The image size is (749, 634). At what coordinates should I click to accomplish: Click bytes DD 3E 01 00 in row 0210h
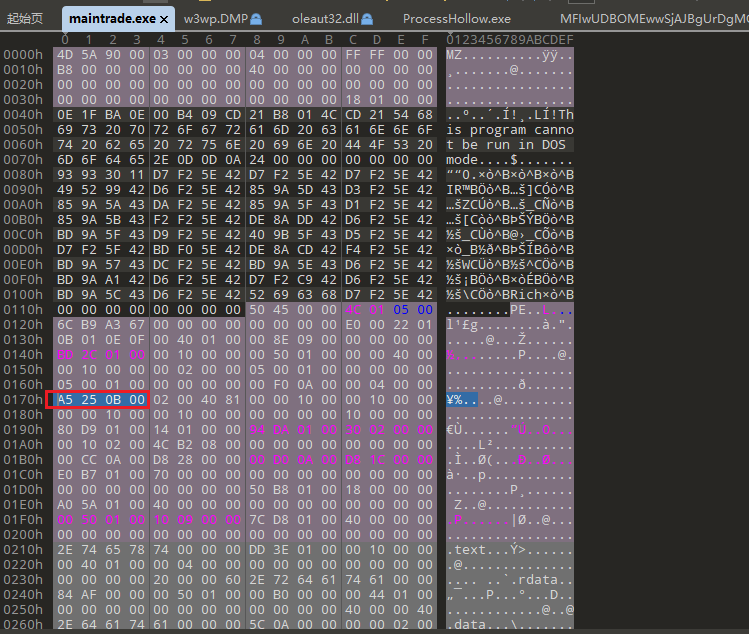293,549
